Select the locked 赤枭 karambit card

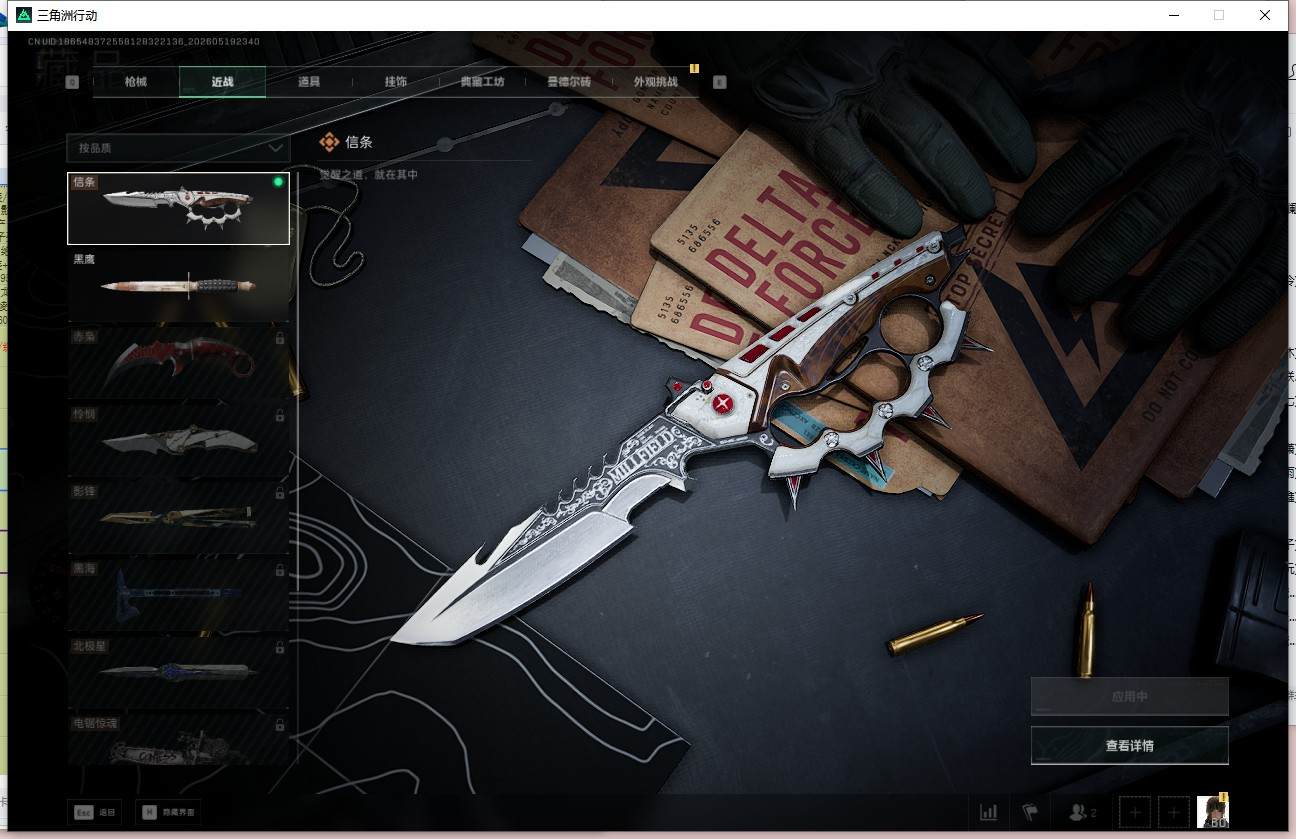click(x=178, y=361)
